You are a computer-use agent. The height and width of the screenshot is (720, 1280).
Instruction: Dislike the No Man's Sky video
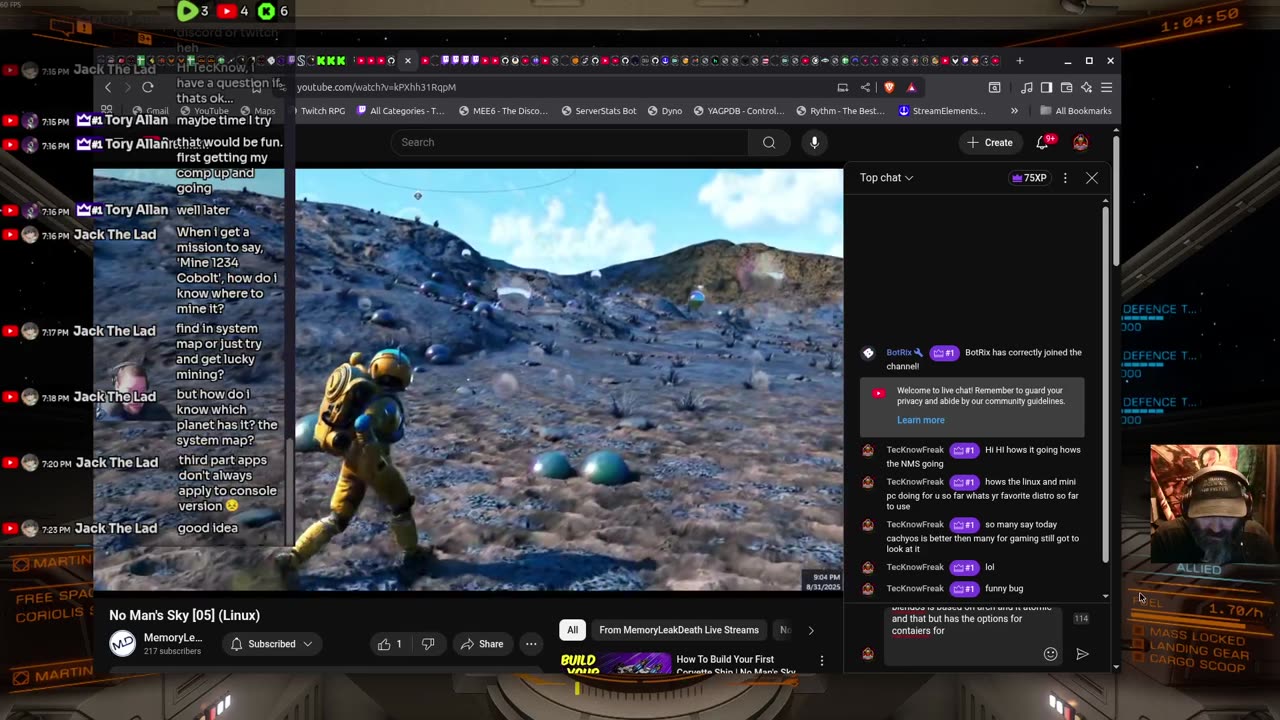pyautogui.click(x=427, y=644)
